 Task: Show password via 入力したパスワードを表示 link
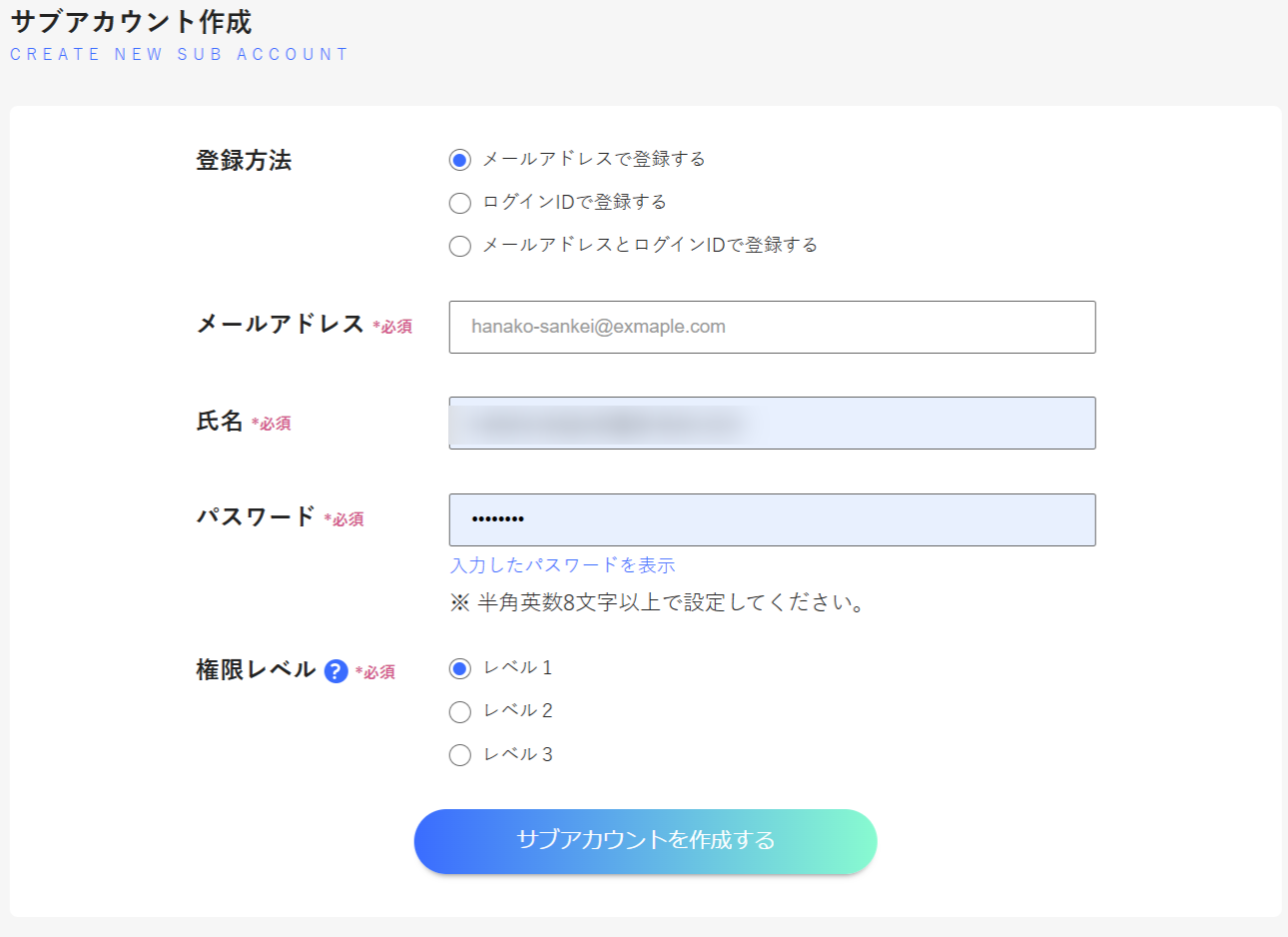(563, 565)
